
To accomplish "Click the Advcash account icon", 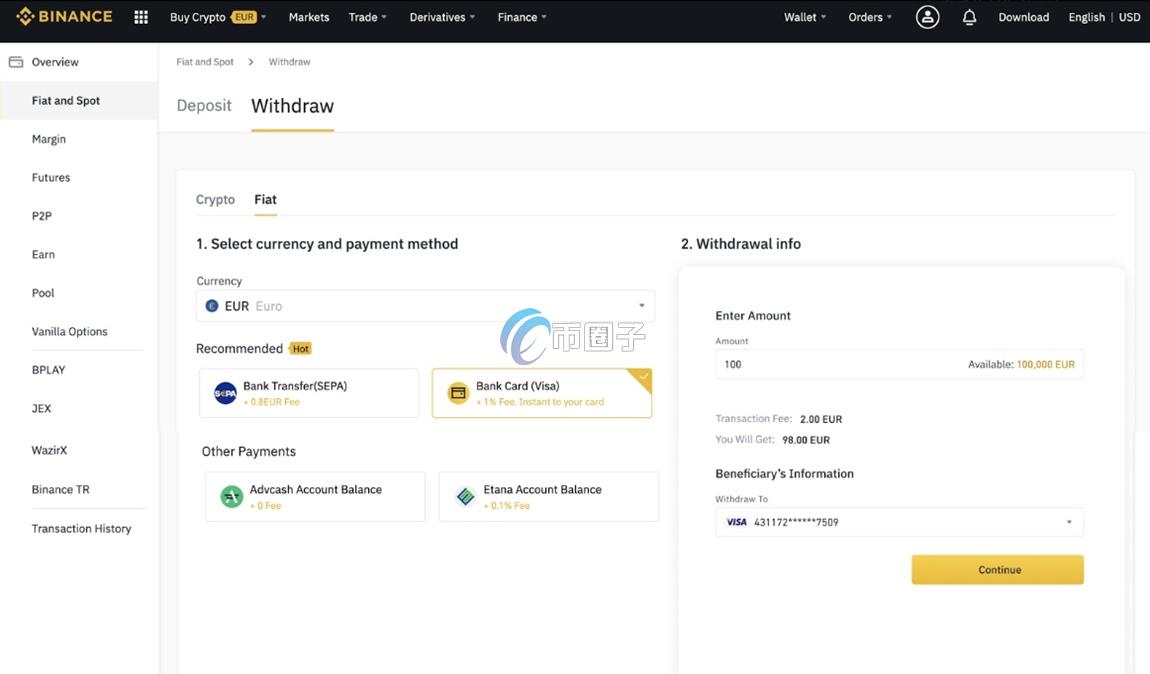I will coord(231,497).
